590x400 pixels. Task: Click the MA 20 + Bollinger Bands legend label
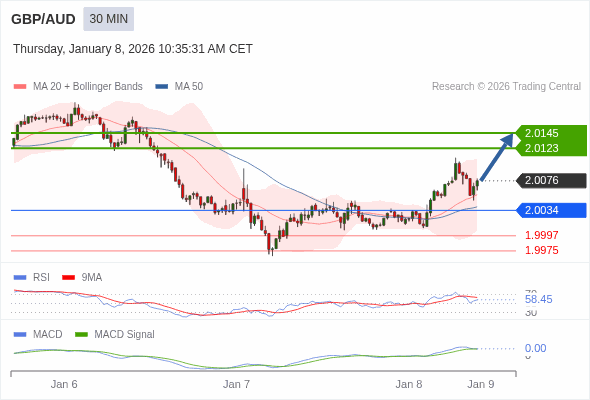[88, 87]
